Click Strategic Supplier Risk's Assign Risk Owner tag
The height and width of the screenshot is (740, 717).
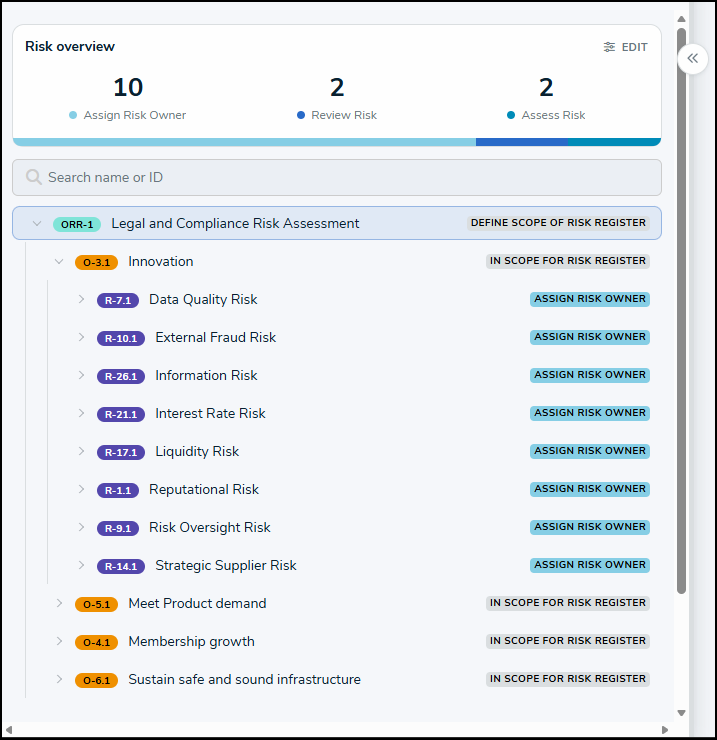[590, 565]
